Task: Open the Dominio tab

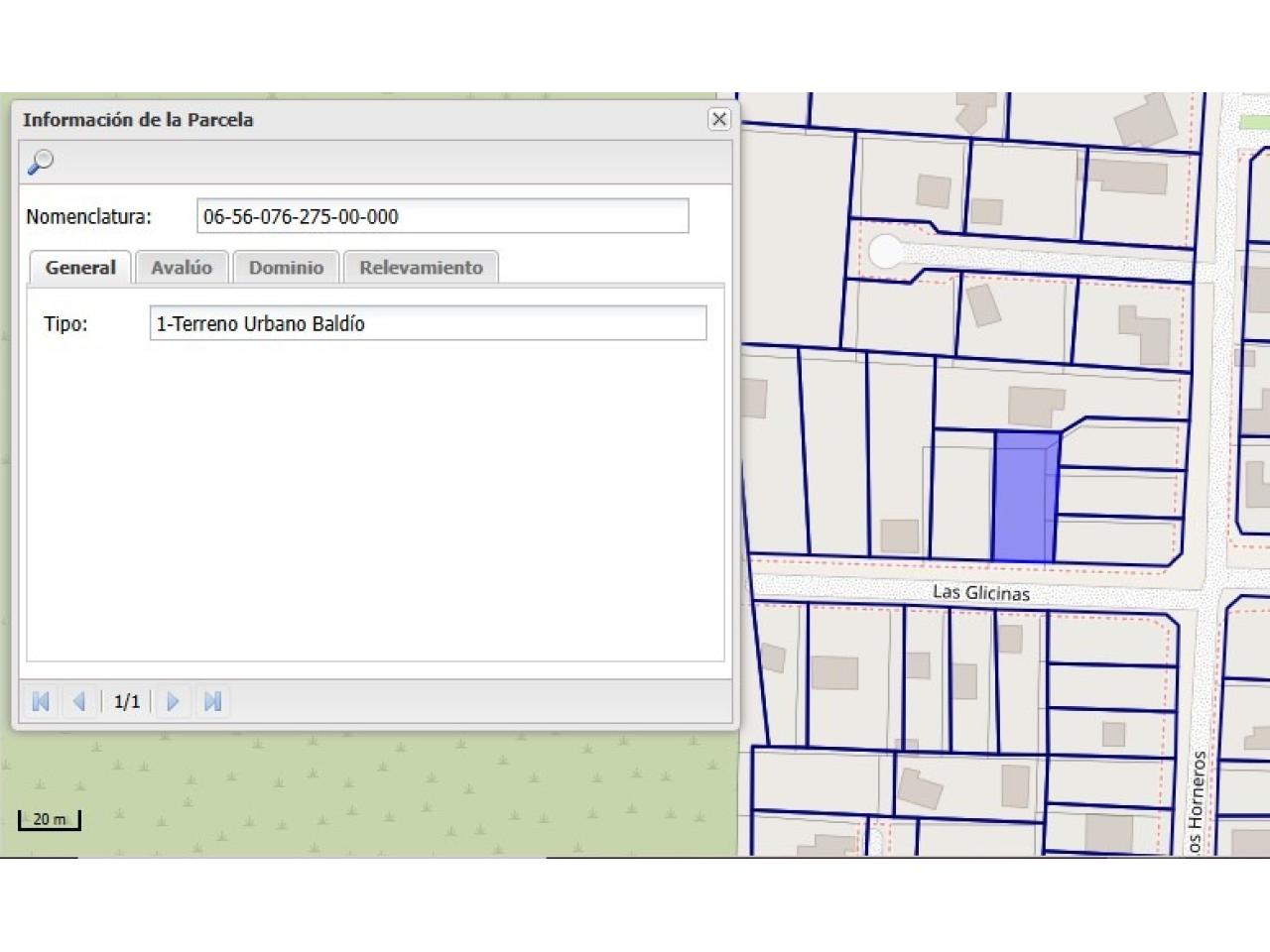Action: pyautogui.click(x=286, y=268)
